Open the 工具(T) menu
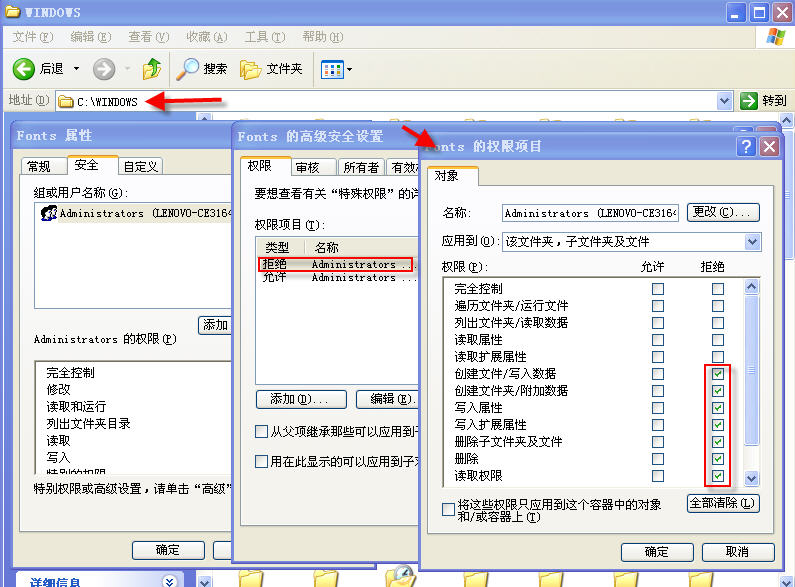 265,37
